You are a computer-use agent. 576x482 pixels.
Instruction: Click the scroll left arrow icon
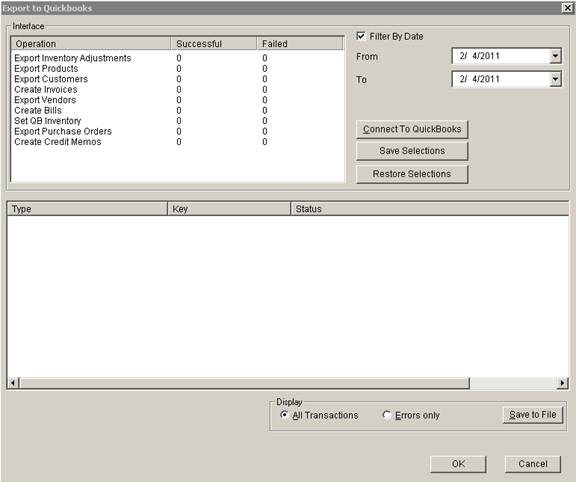click(x=13, y=383)
